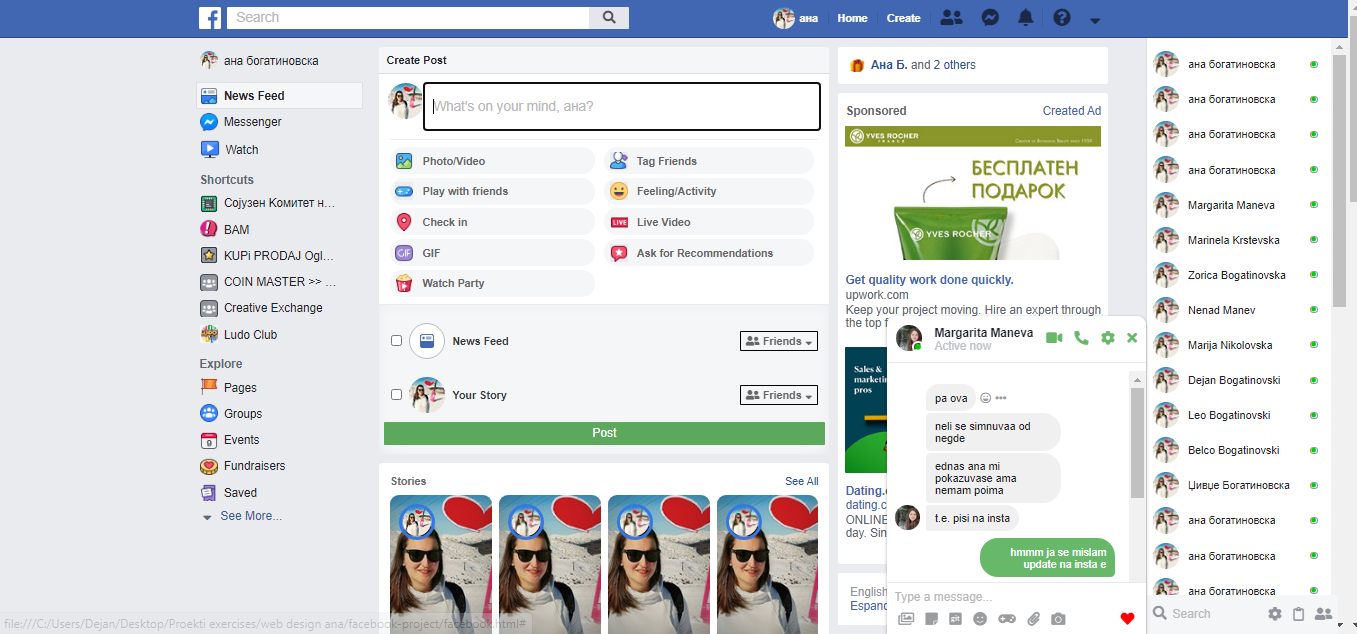
Task: Send a heart reaction in the chat
Action: [1127, 619]
